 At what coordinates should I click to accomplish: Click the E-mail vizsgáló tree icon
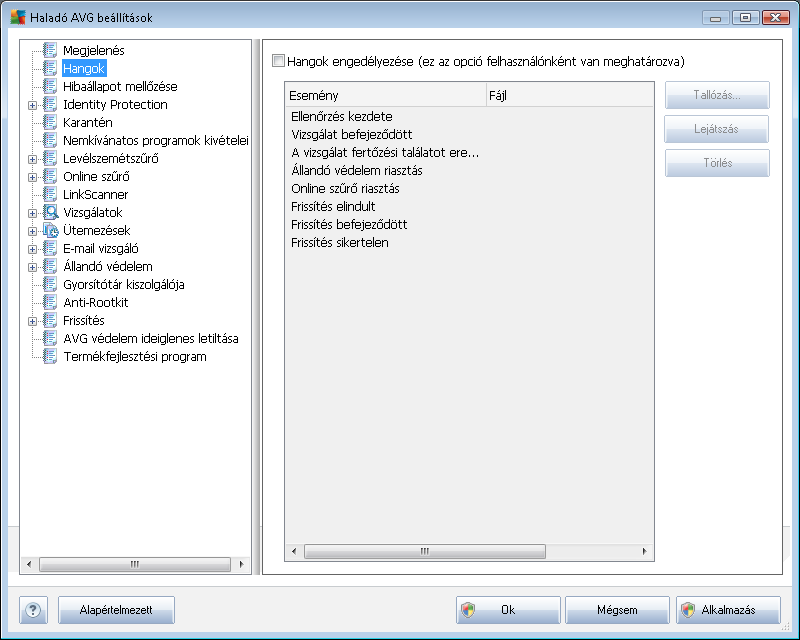50,248
